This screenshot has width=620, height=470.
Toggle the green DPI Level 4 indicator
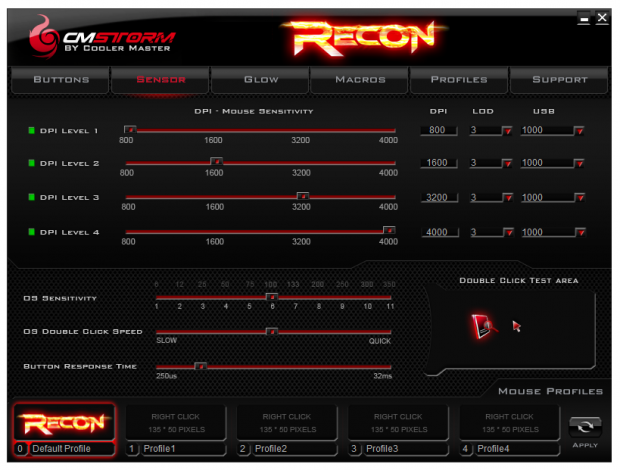click(32, 232)
